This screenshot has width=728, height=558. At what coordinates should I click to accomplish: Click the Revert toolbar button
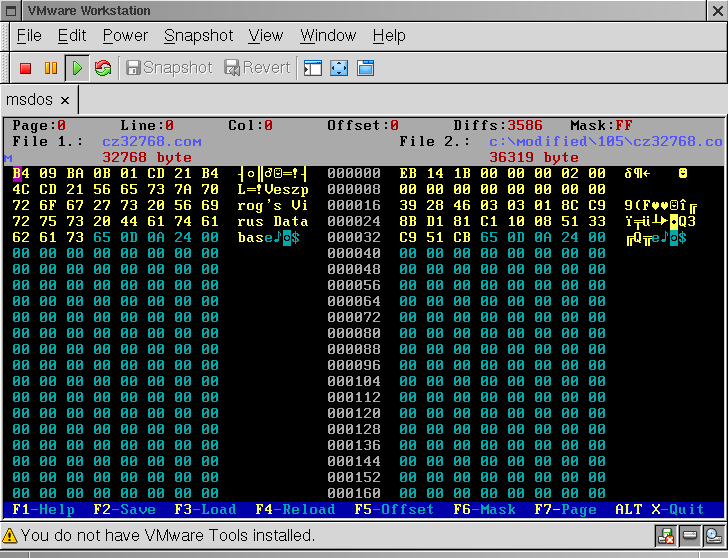click(x=257, y=68)
